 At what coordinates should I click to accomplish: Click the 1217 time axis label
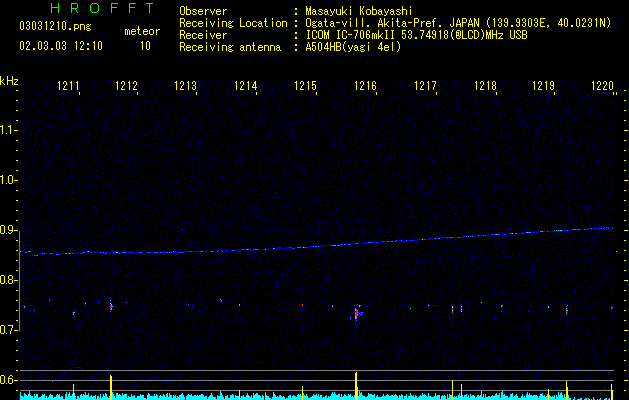click(425, 86)
